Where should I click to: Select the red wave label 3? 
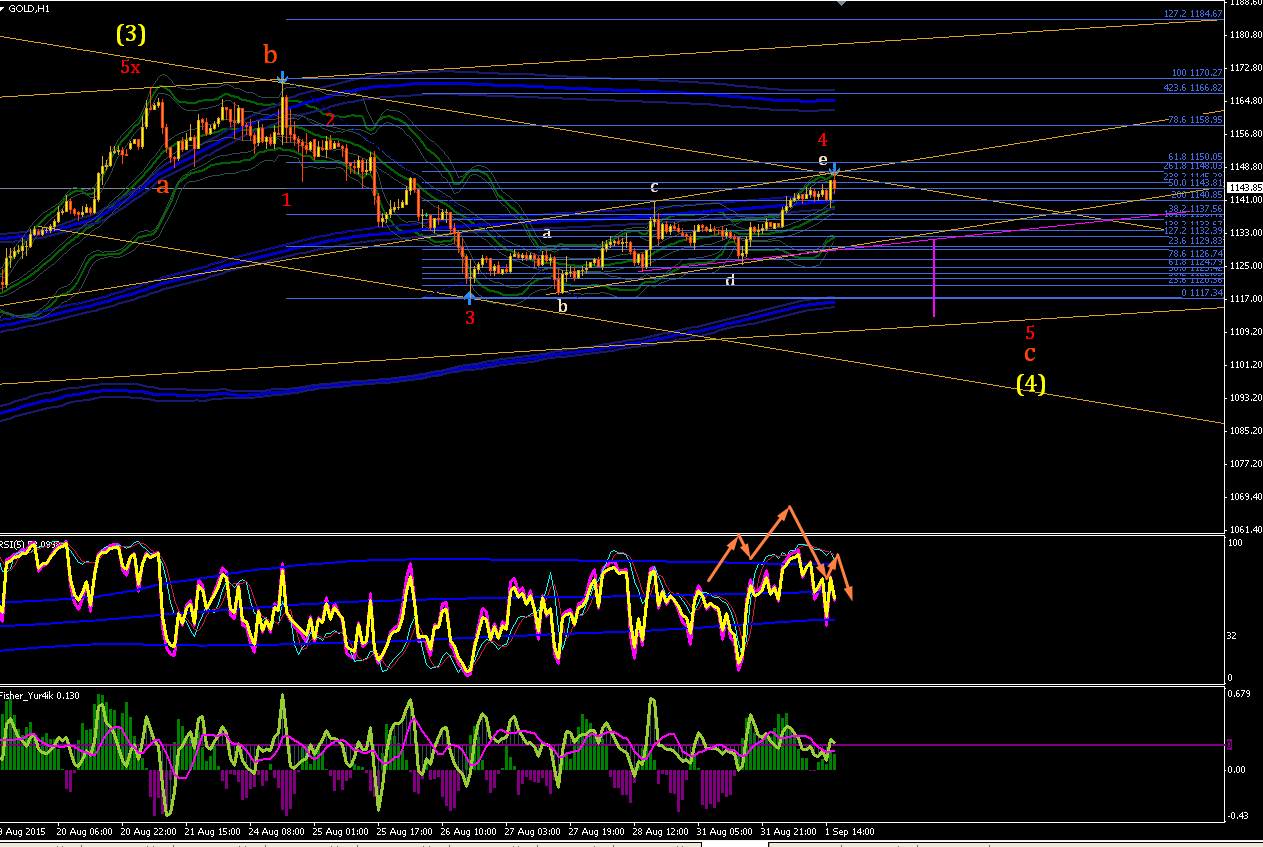[469, 318]
